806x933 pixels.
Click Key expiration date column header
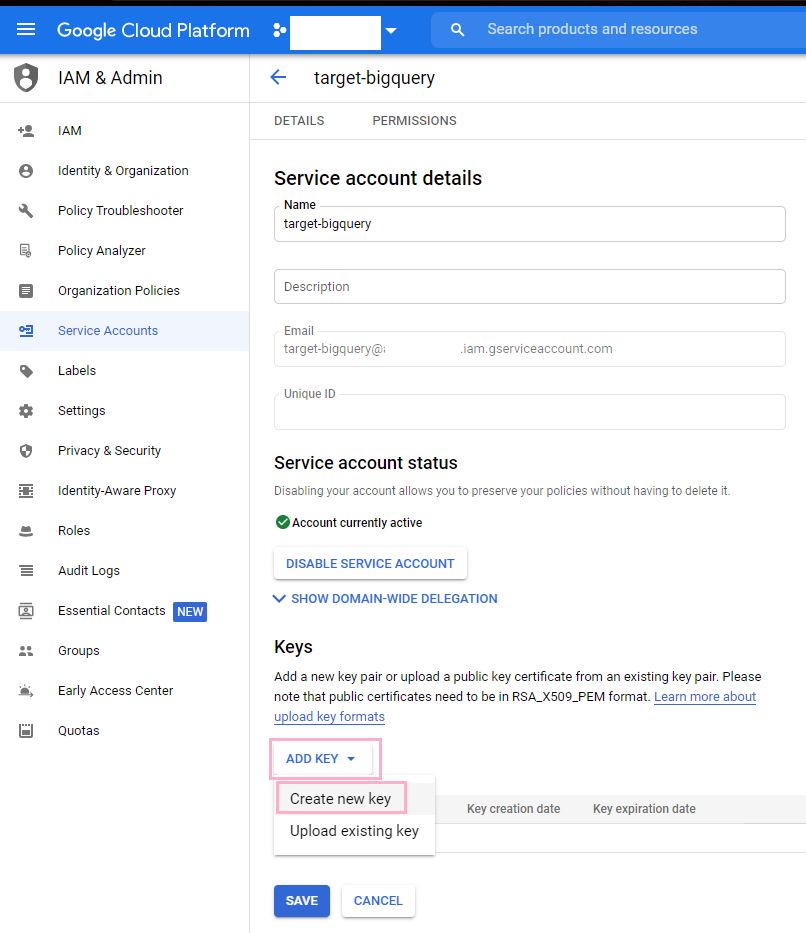click(644, 809)
